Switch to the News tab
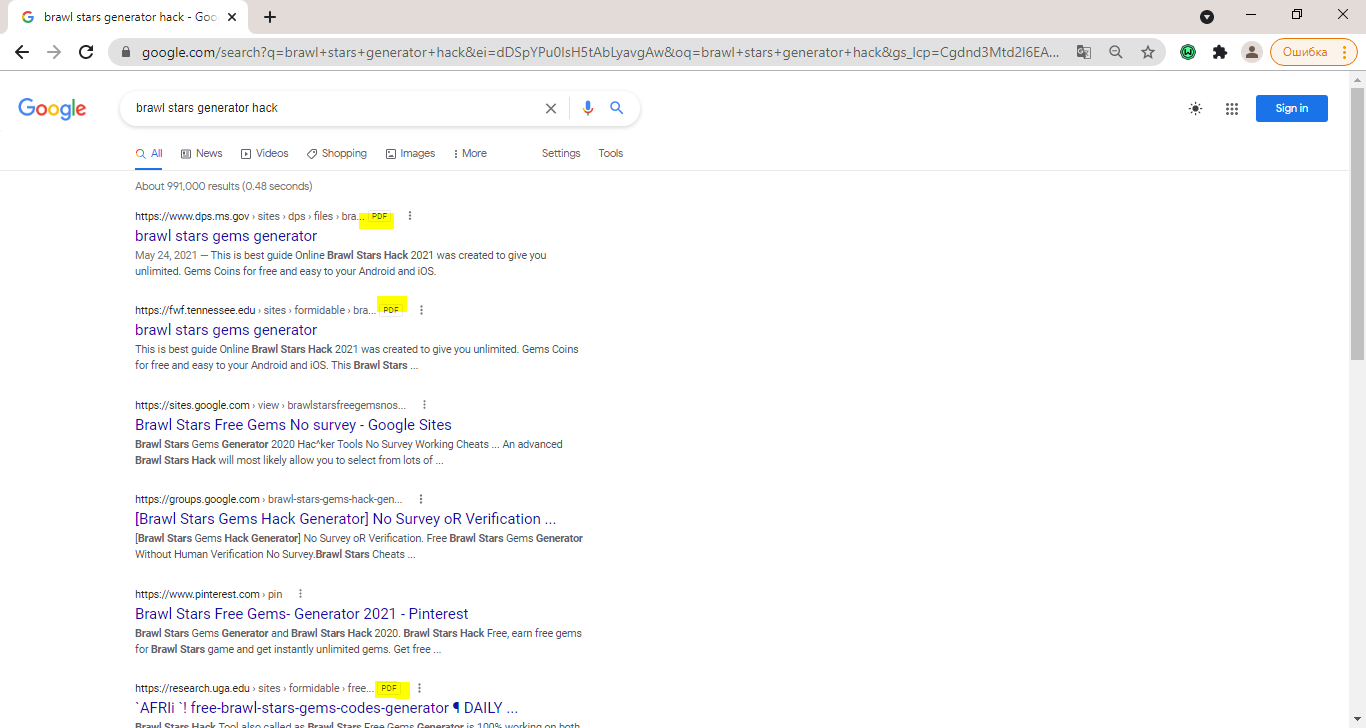The image size is (1366, 728). point(202,153)
